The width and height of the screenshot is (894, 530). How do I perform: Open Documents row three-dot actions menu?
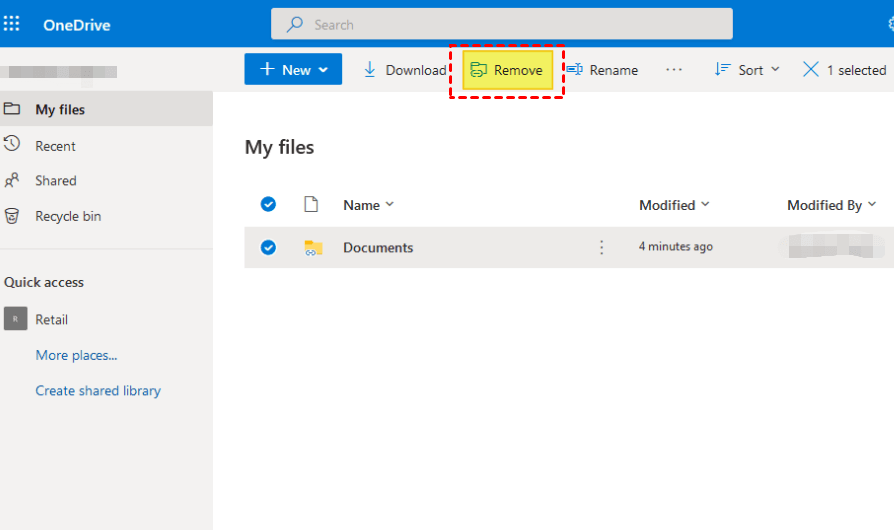coord(601,247)
